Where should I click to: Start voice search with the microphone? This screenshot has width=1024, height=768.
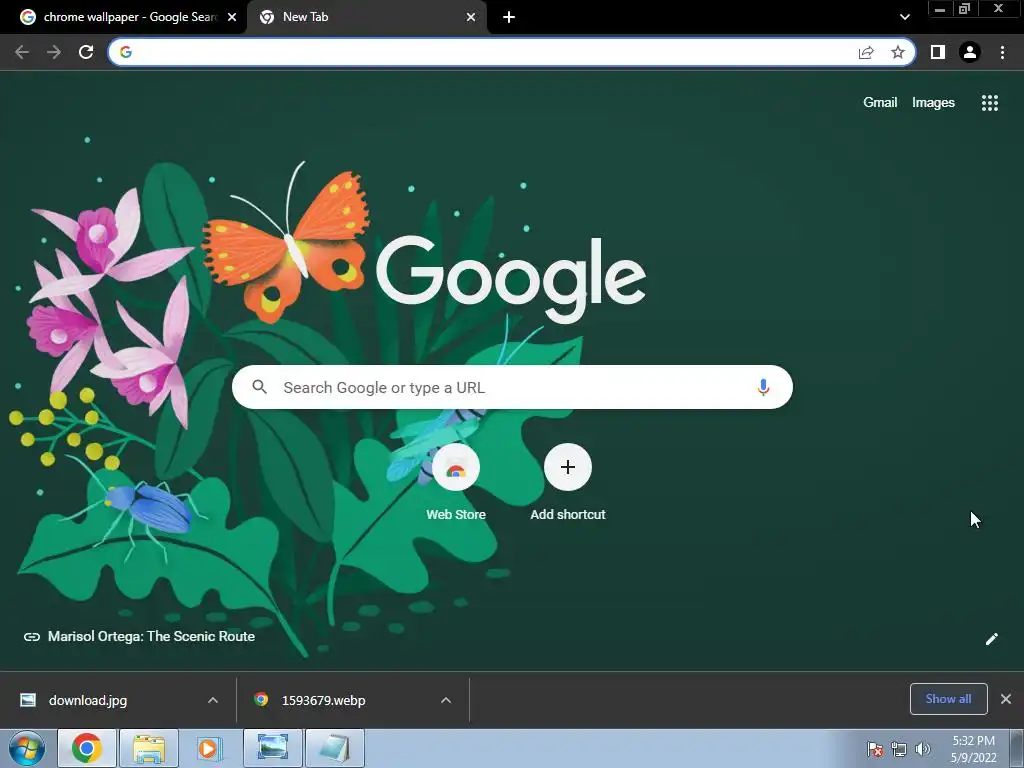pos(762,387)
